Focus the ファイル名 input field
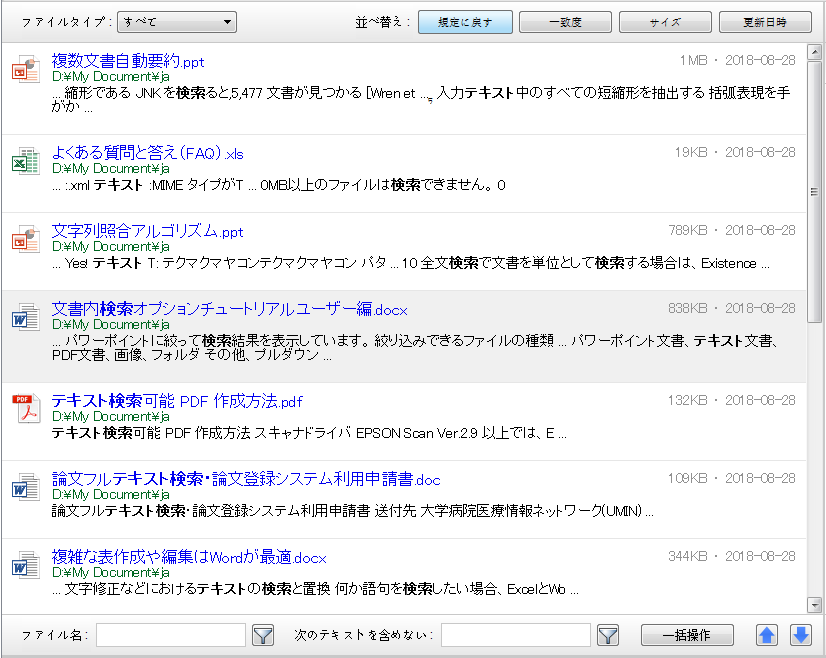Viewport: 826px width, 658px height. click(x=171, y=635)
